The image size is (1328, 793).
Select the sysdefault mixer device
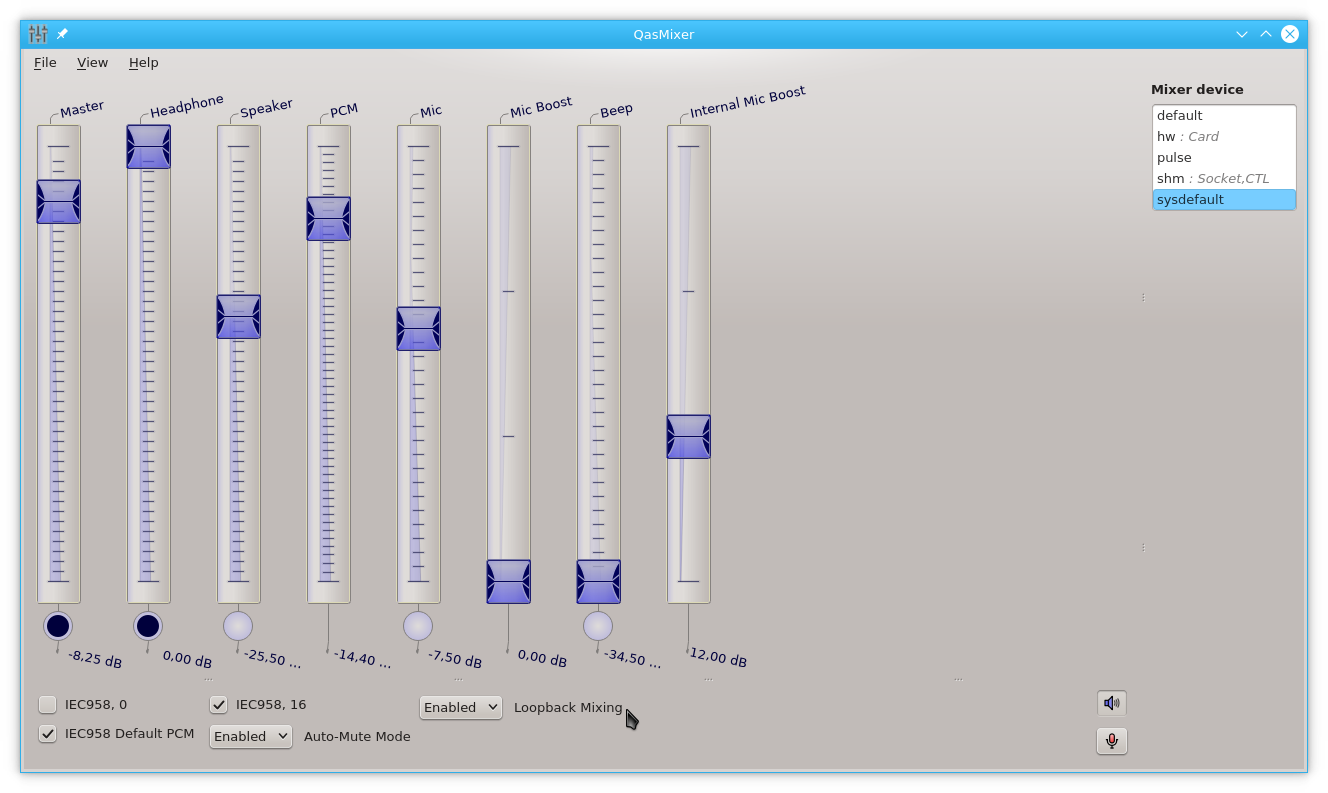[1224, 200]
